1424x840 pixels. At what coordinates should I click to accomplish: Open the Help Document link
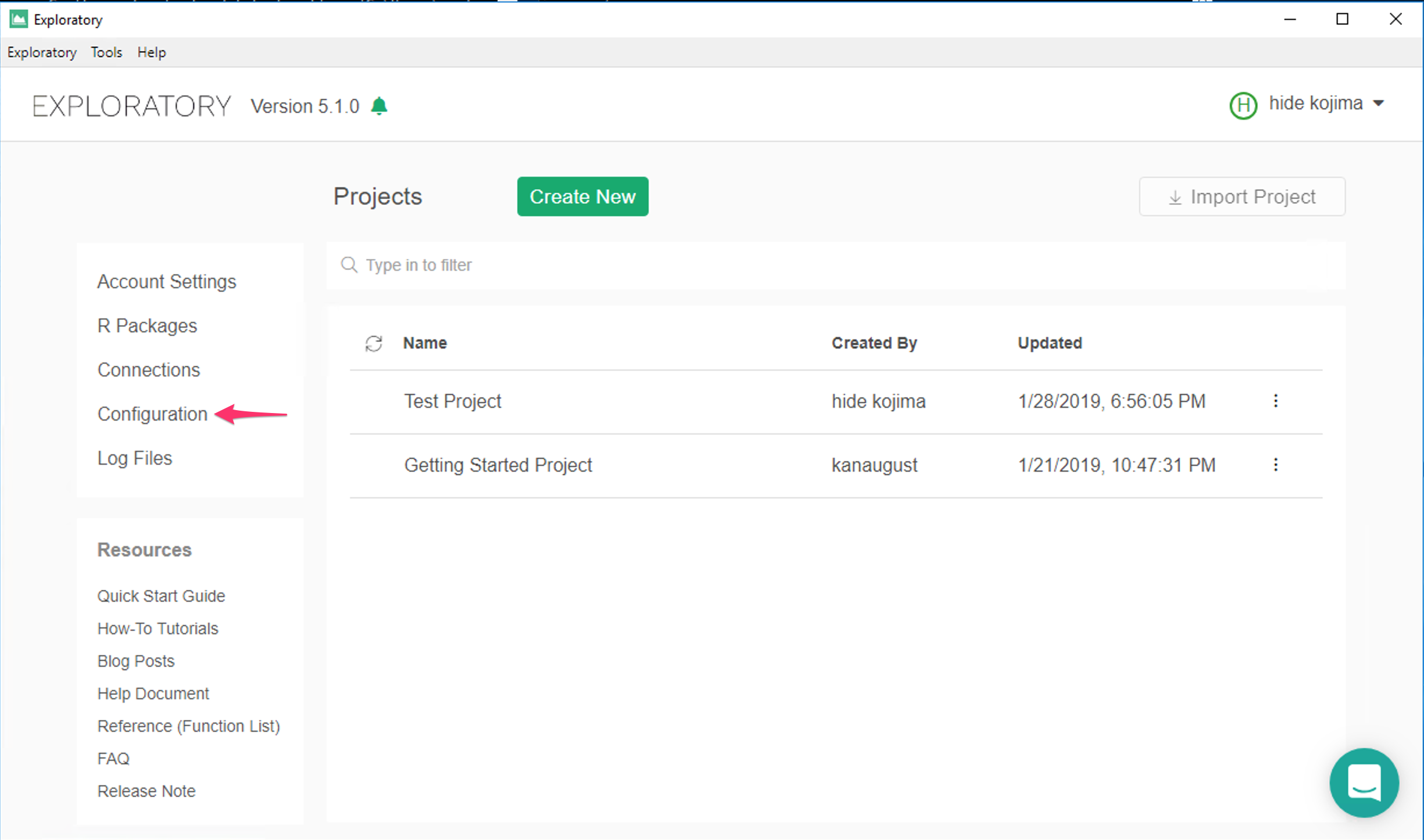coord(153,694)
